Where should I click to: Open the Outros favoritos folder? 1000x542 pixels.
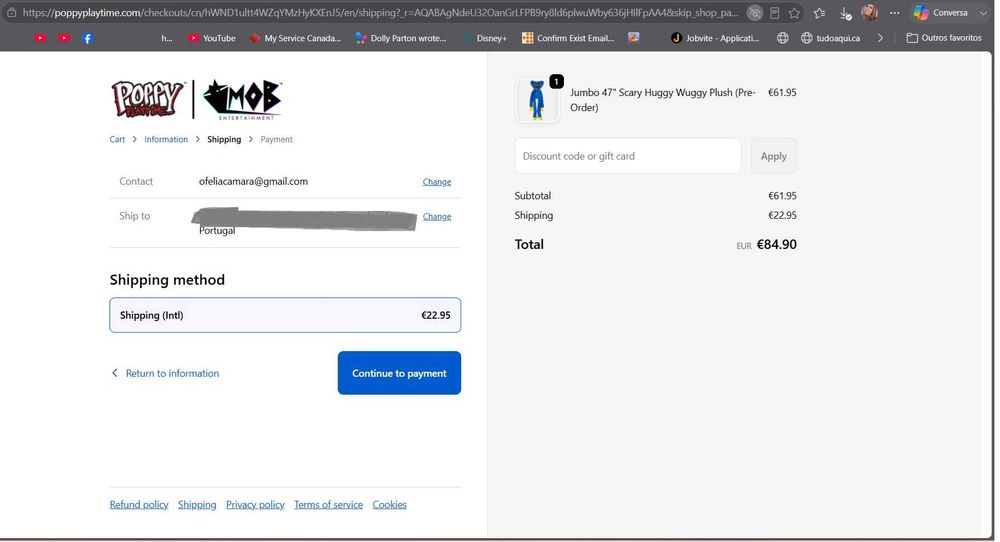(x=944, y=38)
